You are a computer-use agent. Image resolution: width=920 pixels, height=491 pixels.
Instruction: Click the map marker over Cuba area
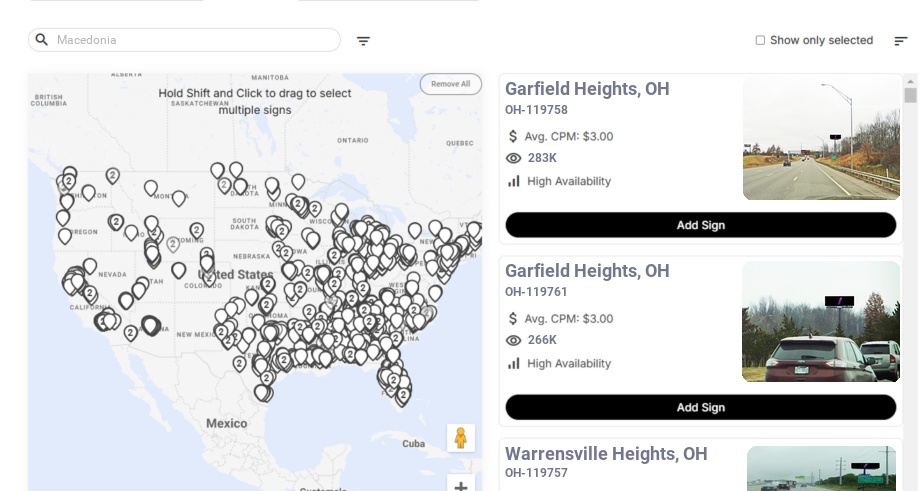403,396
